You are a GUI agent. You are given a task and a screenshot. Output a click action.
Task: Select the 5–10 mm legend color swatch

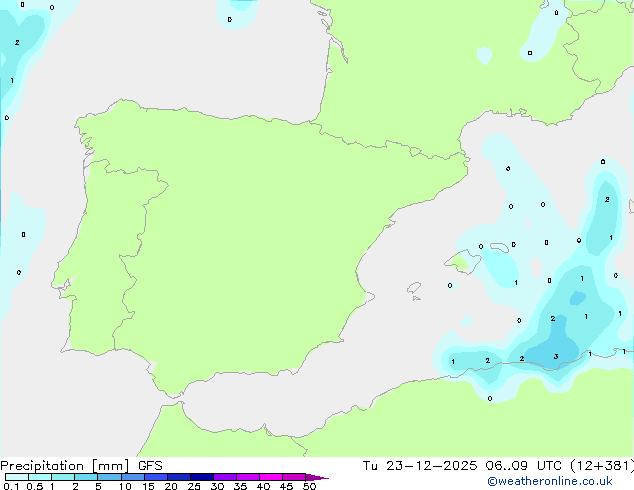[x=109, y=477]
